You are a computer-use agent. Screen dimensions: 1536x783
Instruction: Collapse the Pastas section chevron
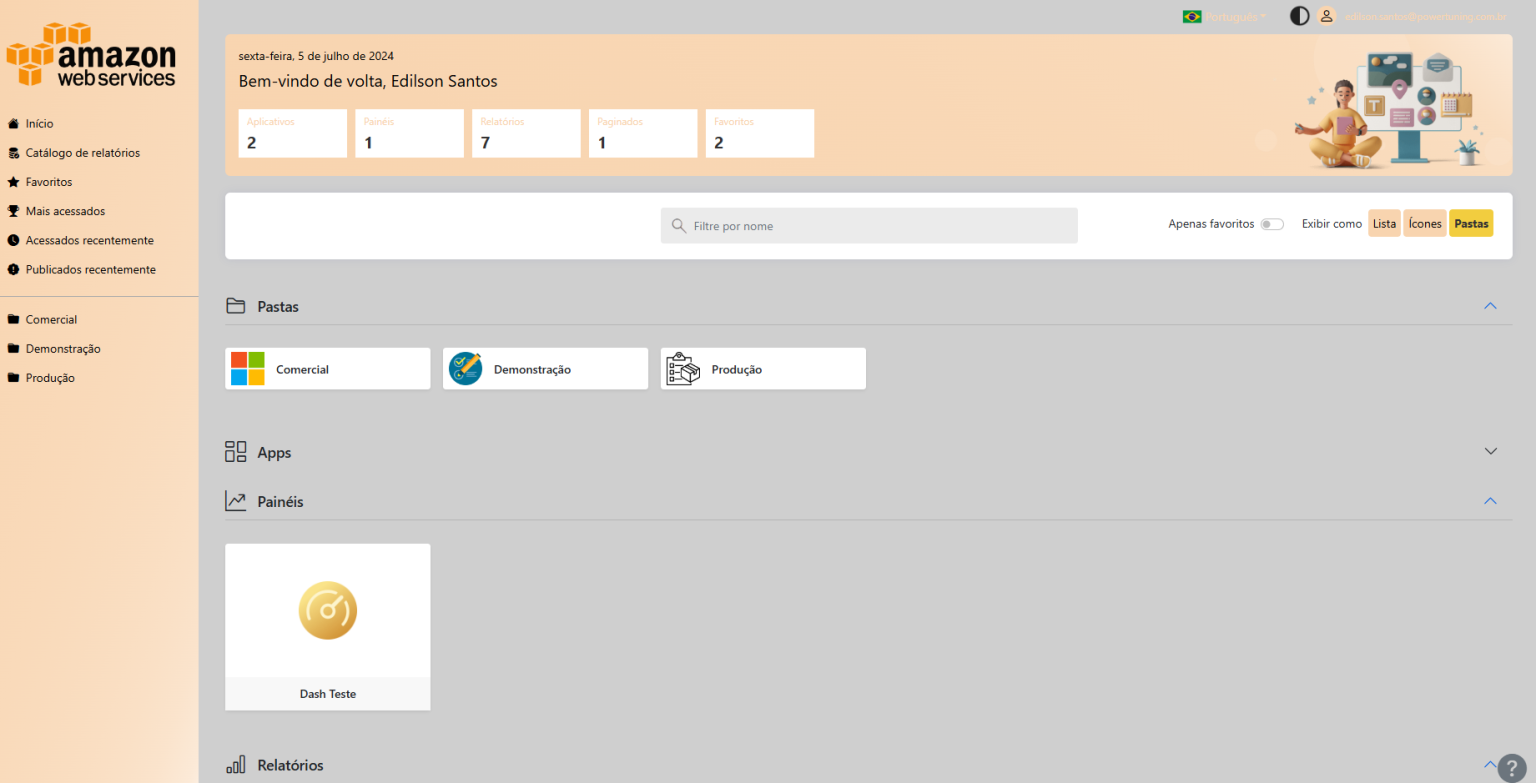point(1490,306)
